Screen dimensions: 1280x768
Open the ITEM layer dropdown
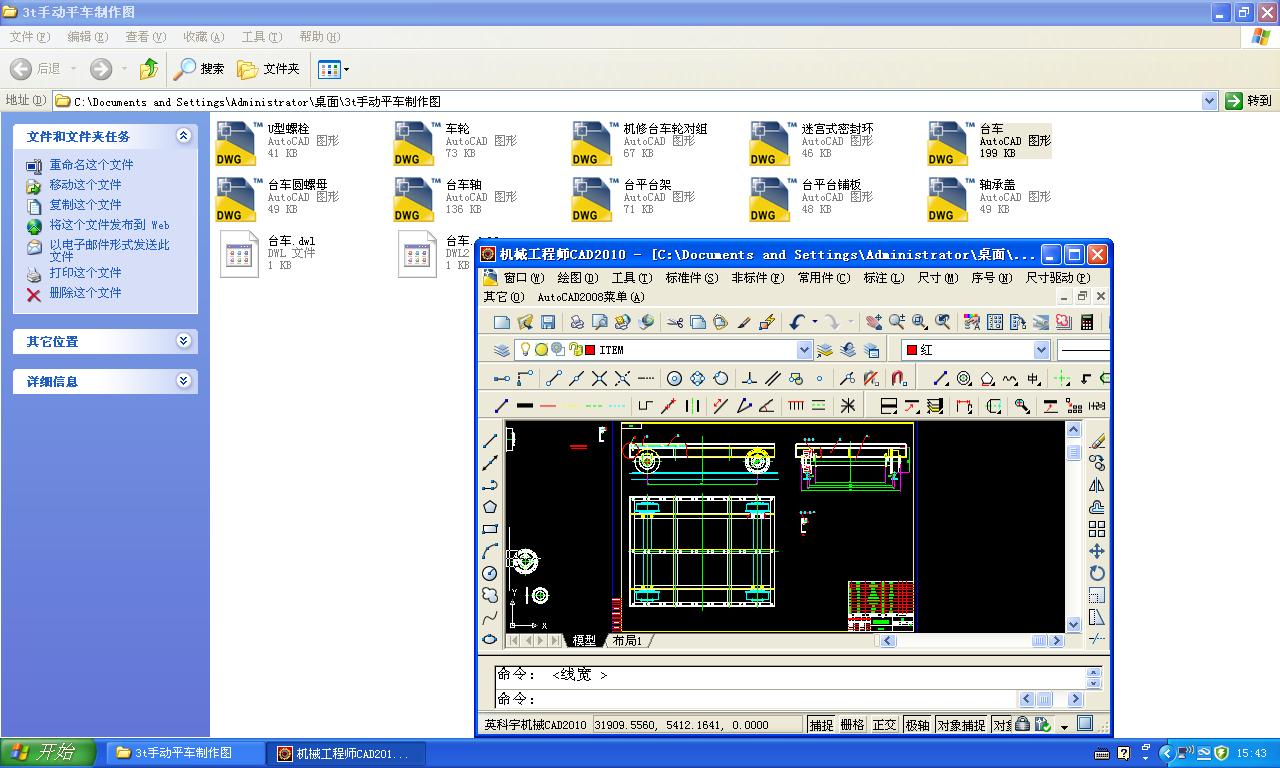[804, 350]
